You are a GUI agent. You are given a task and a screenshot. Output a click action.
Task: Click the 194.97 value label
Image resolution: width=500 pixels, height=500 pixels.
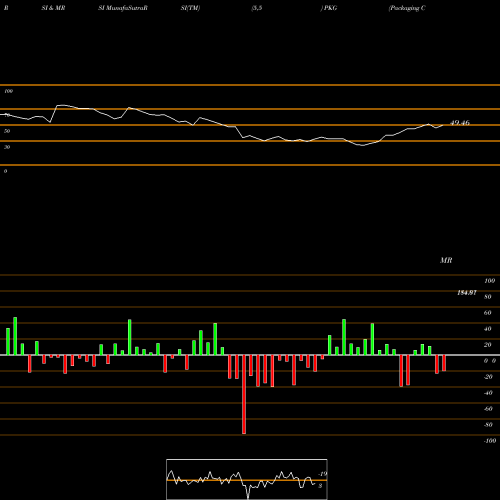[x=467, y=293]
